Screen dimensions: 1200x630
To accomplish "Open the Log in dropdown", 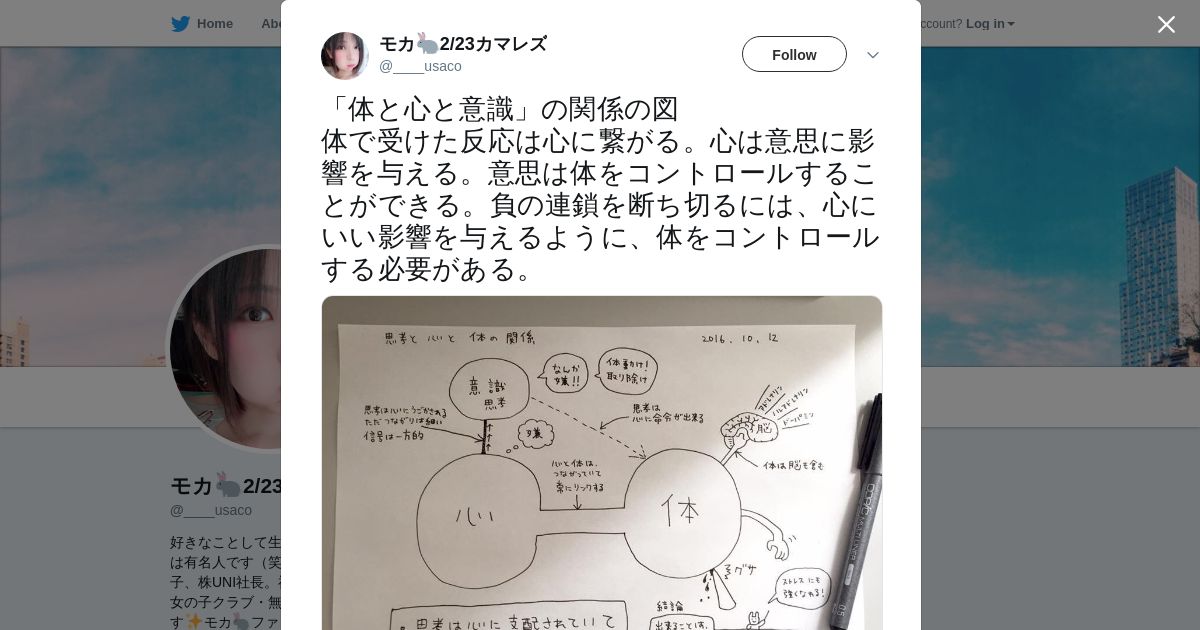I will tap(990, 24).
